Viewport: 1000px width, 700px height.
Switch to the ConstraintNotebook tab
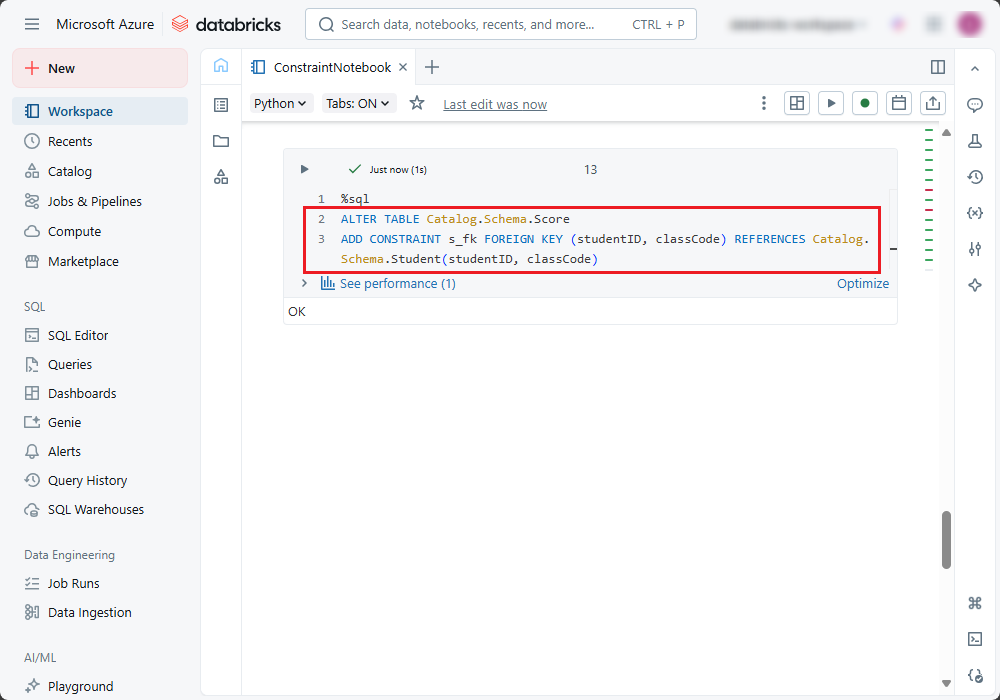332,67
